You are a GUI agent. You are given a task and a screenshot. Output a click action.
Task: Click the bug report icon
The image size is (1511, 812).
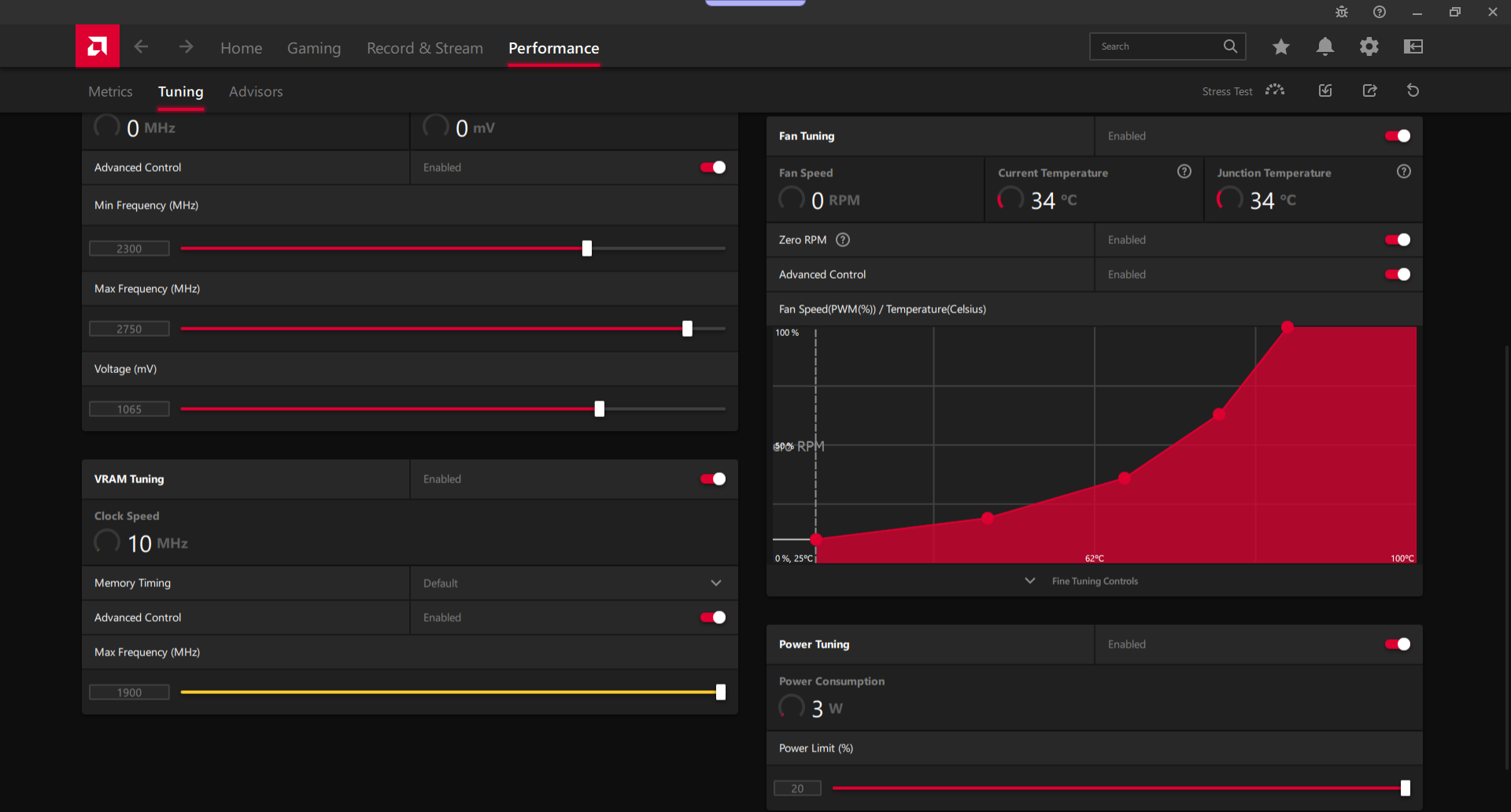click(1342, 12)
